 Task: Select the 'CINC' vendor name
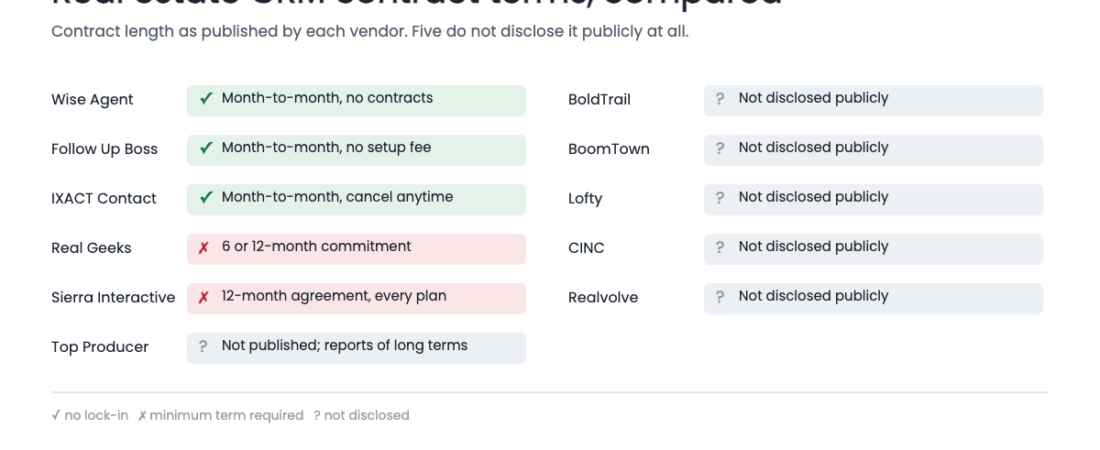coord(586,248)
